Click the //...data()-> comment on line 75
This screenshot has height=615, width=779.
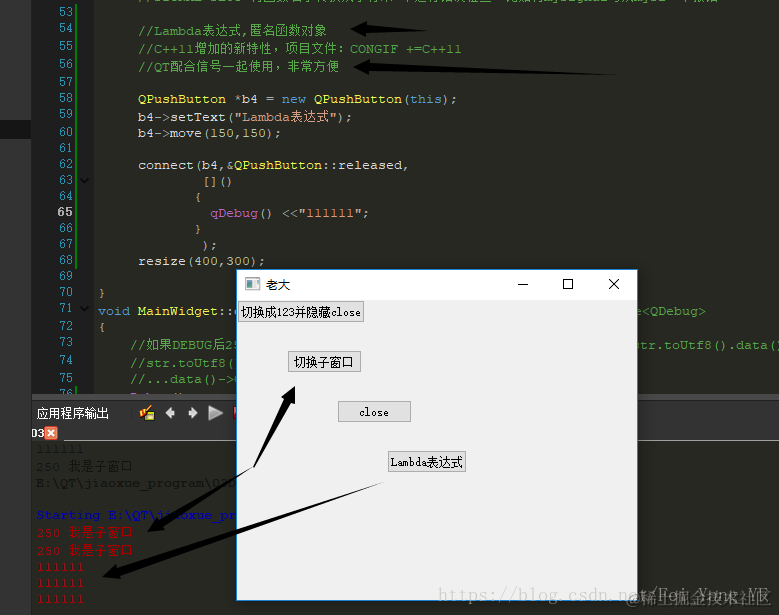click(182, 380)
